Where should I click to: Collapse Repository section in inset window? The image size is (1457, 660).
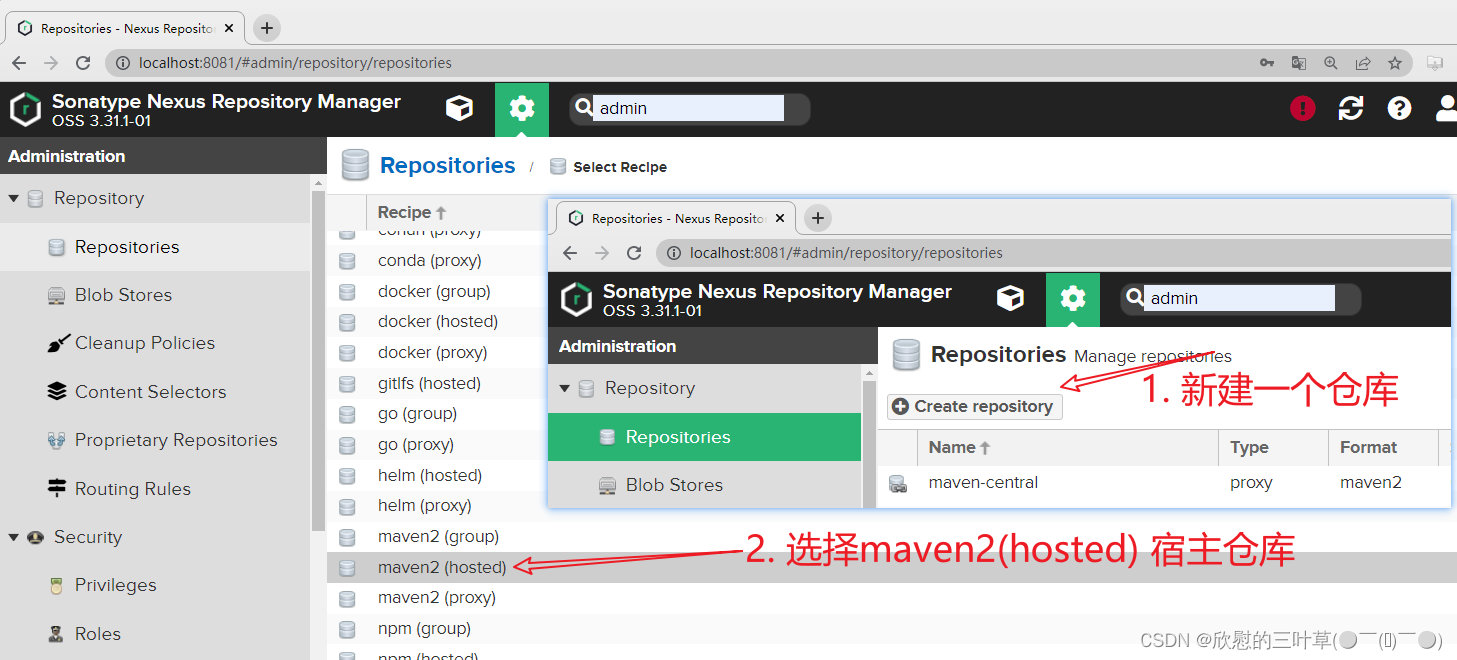pos(565,388)
